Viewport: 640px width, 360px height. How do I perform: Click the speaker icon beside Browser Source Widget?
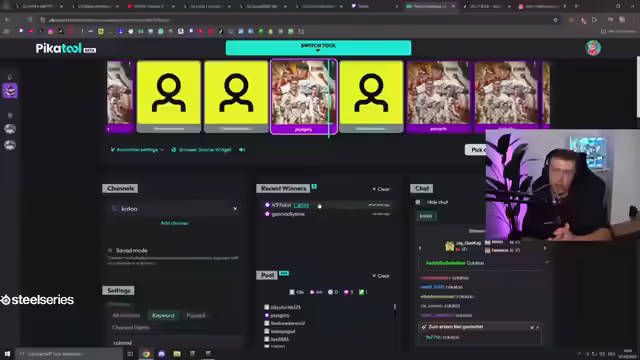click(242, 150)
